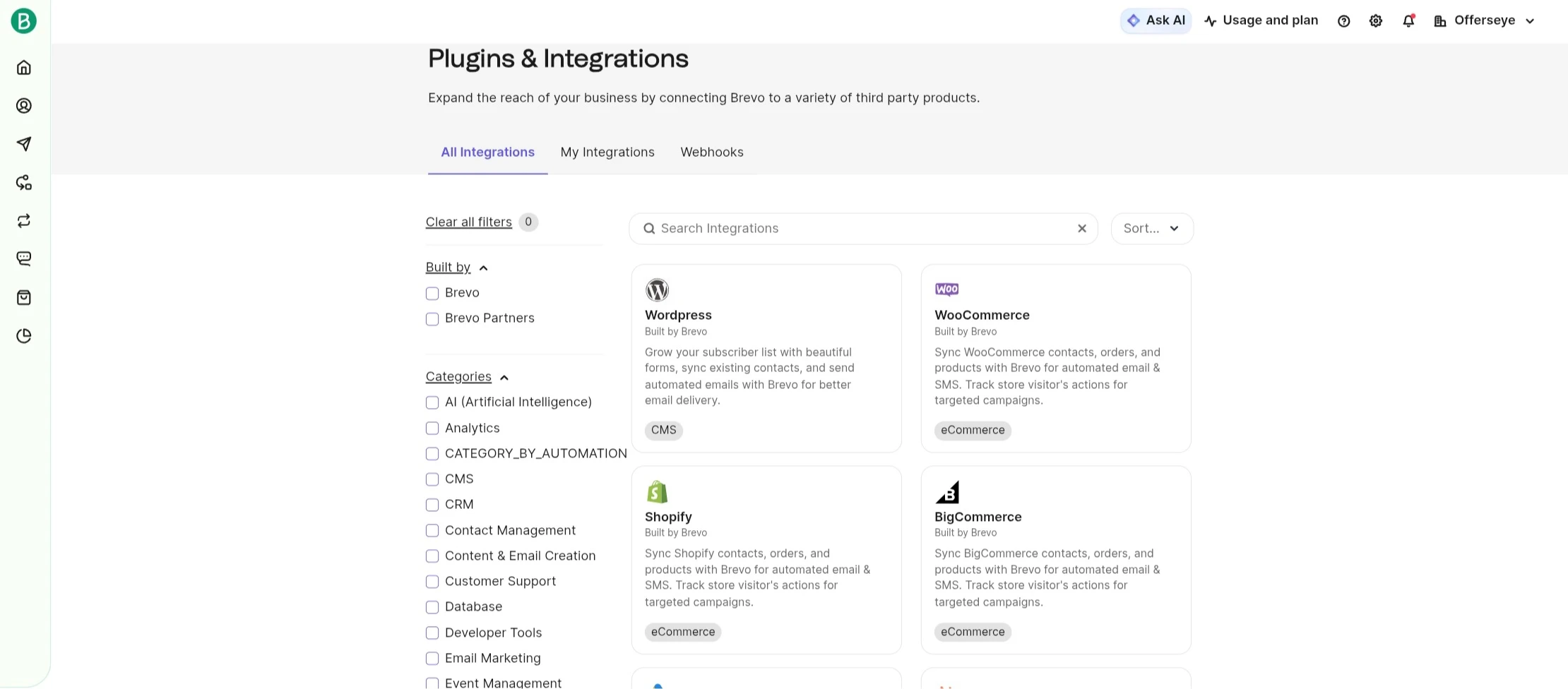Click the WordPress logo icon
1568x689 pixels.
[657, 290]
